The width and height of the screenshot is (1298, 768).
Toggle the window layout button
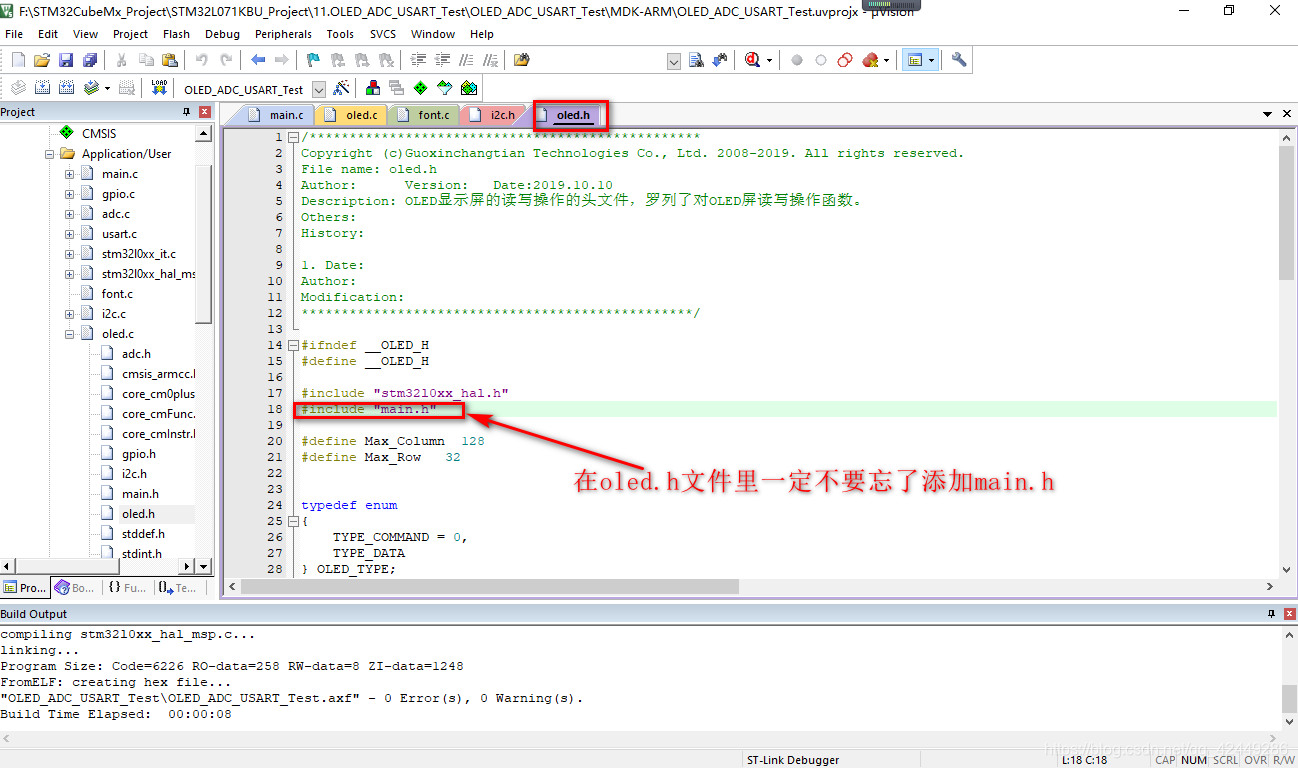914,60
